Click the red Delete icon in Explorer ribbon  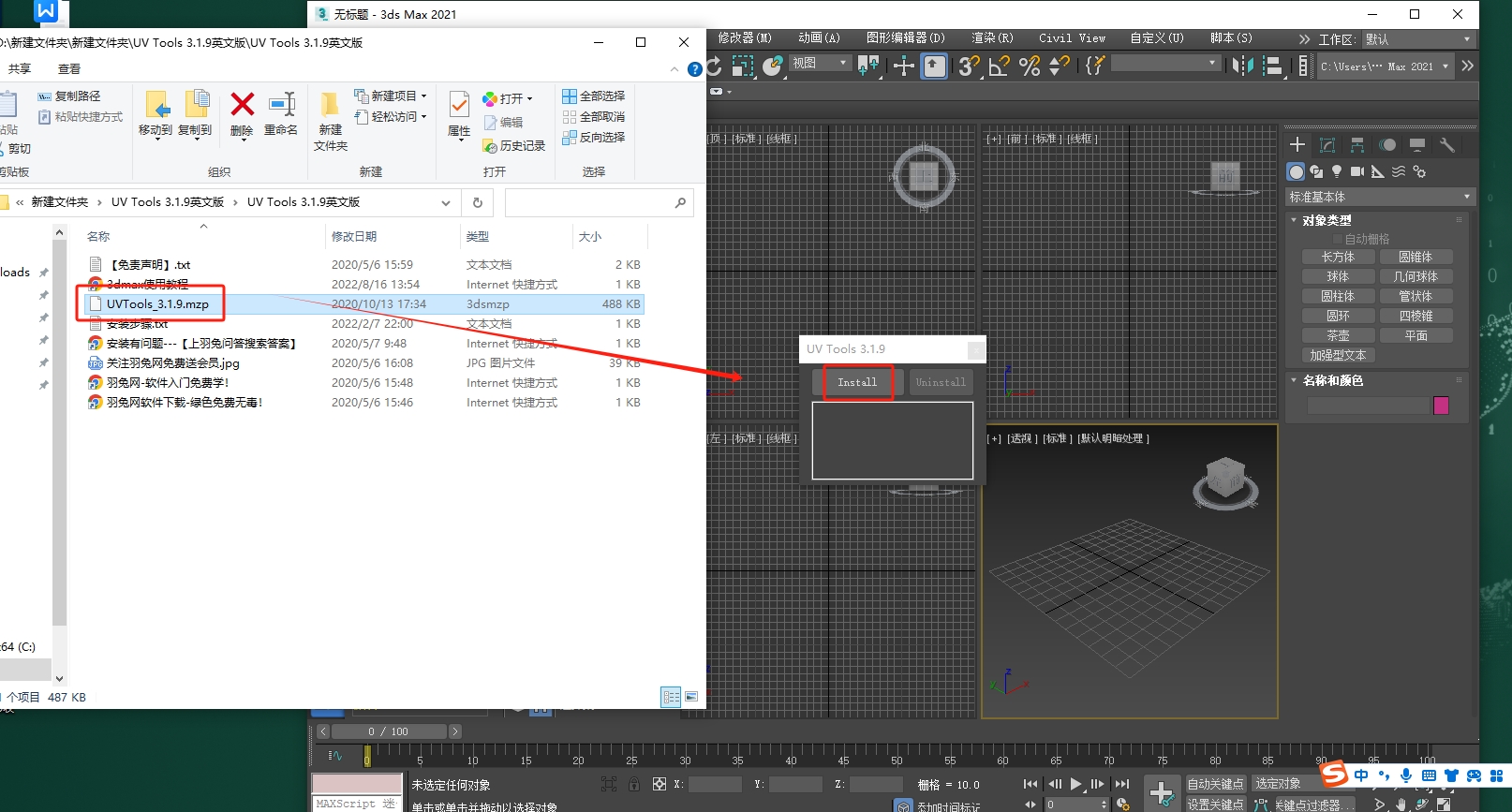[x=242, y=105]
